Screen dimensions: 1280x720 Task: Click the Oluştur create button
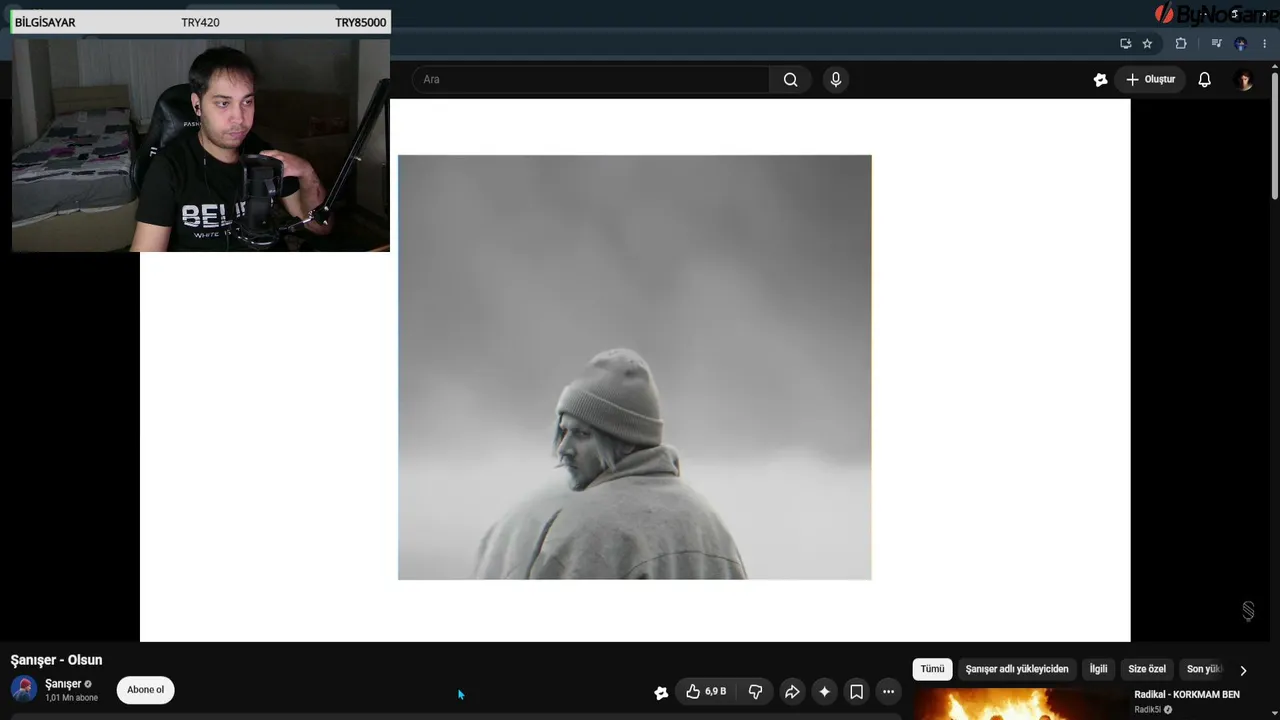coord(1151,80)
